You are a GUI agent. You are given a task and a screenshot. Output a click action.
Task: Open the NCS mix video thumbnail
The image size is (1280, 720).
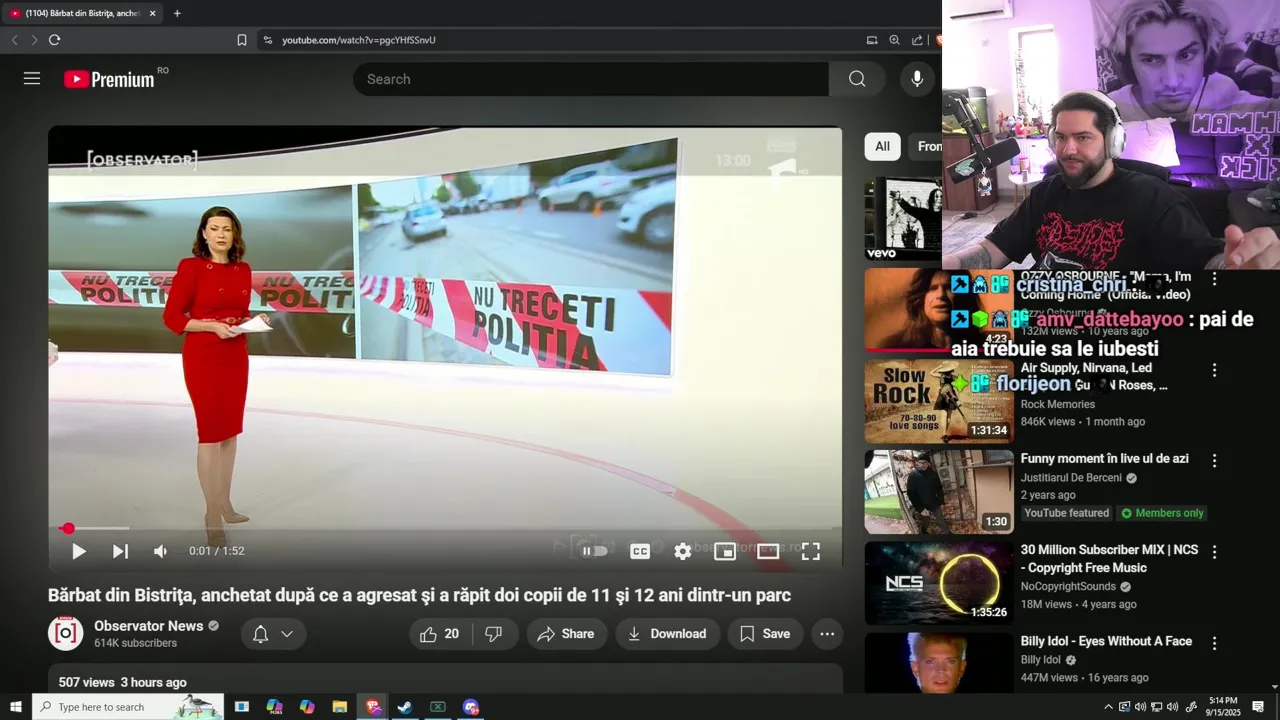coord(939,583)
